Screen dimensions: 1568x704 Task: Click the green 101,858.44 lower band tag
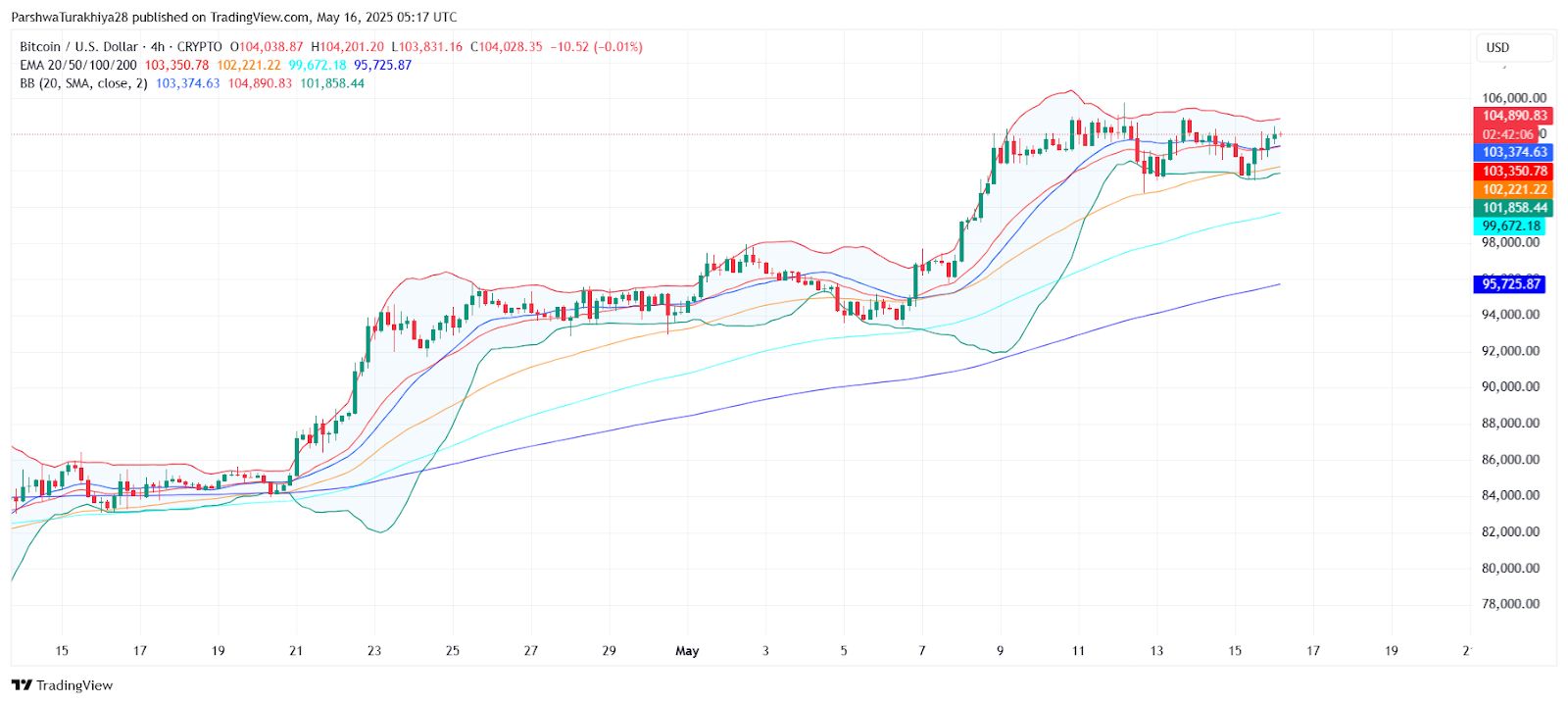tap(1513, 208)
